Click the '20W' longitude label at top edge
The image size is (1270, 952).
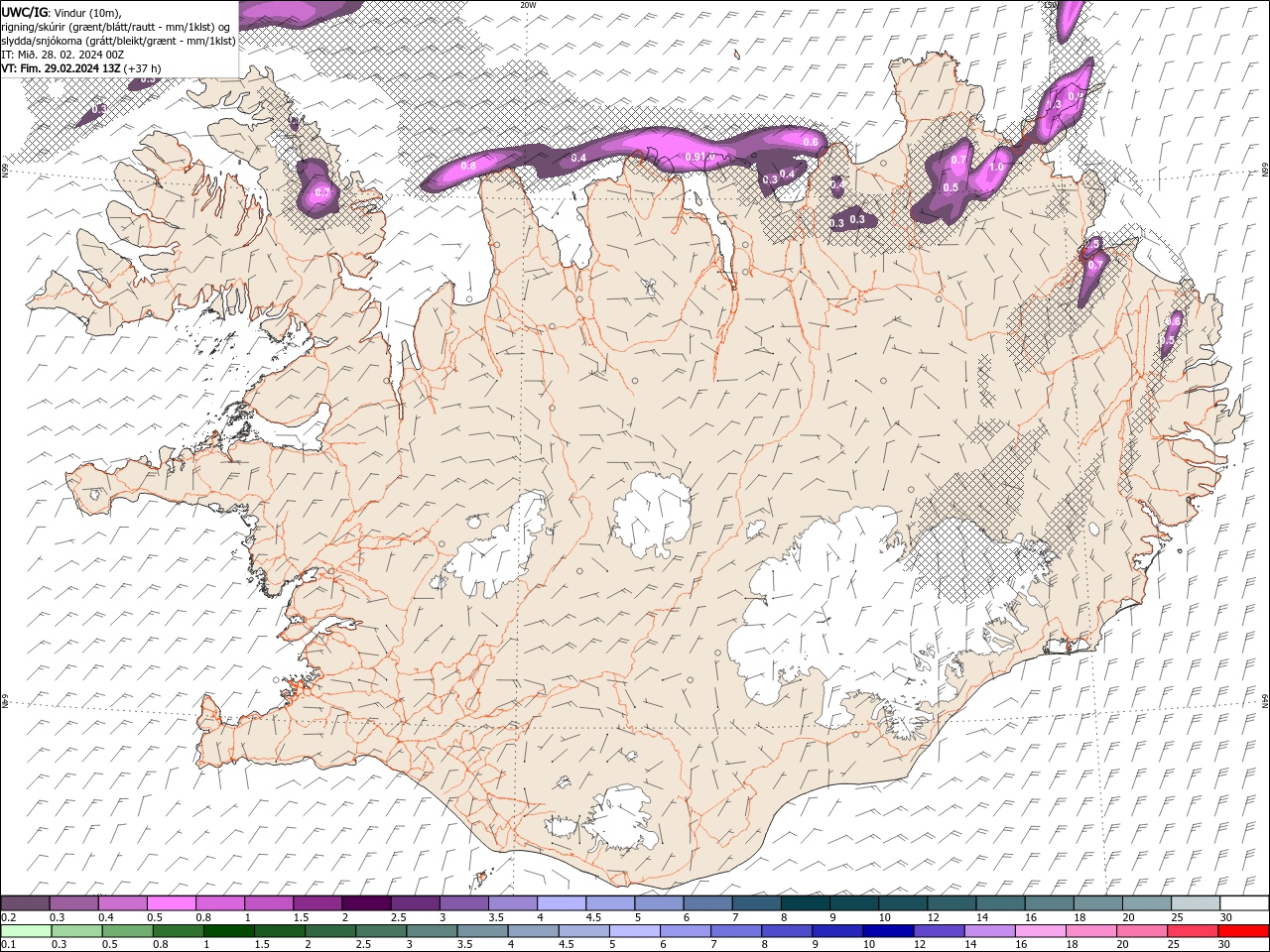point(528,5)
